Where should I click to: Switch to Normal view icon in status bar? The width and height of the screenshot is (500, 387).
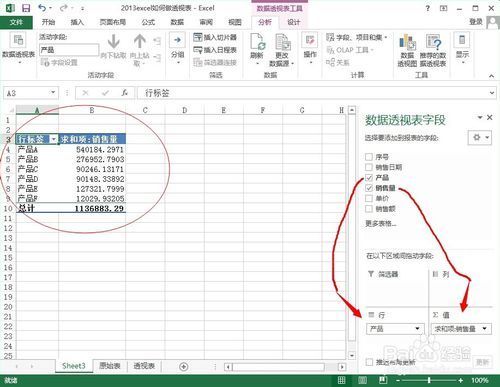342,380
